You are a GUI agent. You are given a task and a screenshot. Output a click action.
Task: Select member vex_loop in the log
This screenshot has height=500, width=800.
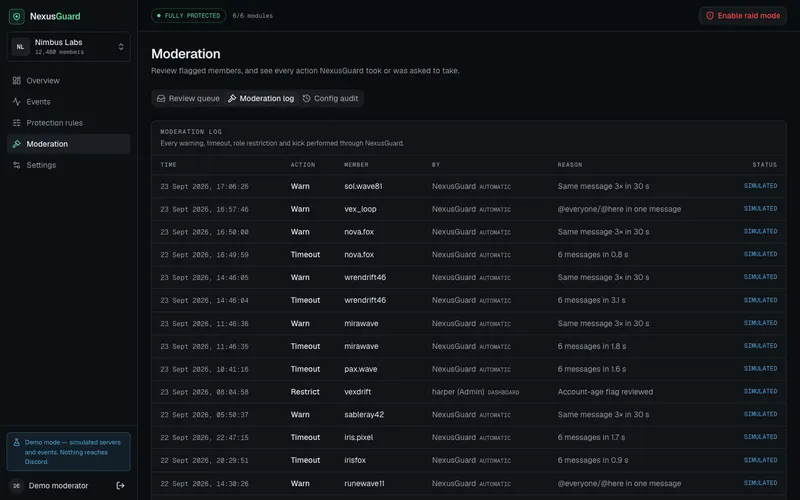click(x=360, y=209)
